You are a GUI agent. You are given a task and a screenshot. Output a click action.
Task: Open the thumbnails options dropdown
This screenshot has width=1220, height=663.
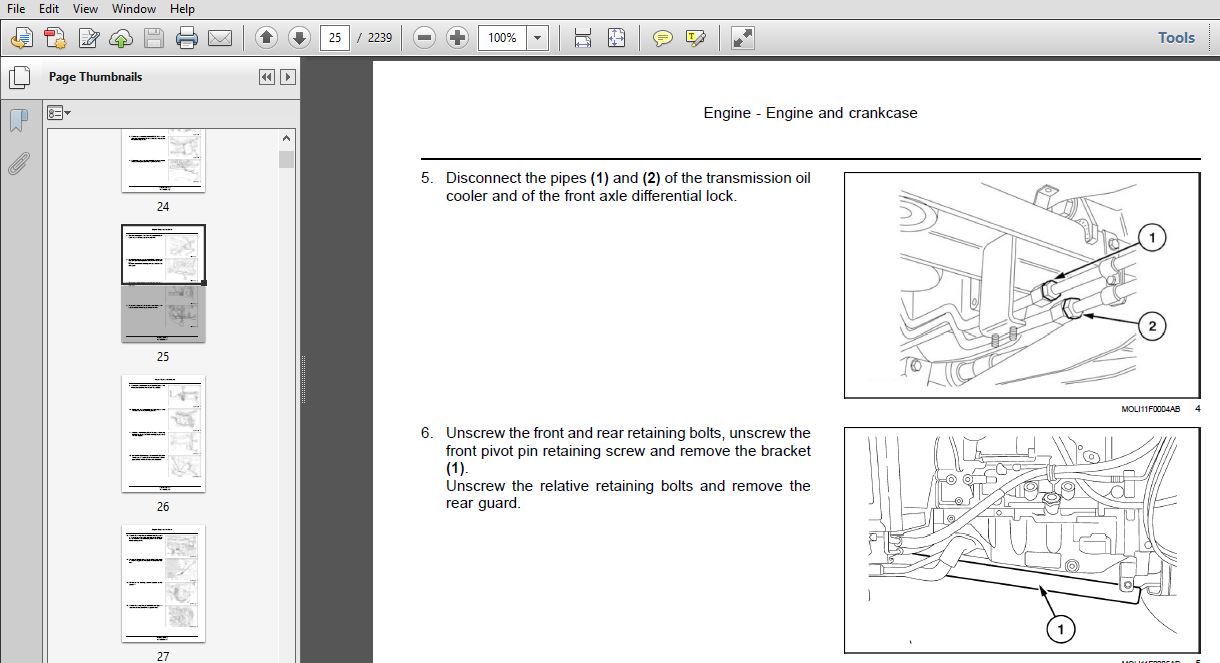[59, 113]
